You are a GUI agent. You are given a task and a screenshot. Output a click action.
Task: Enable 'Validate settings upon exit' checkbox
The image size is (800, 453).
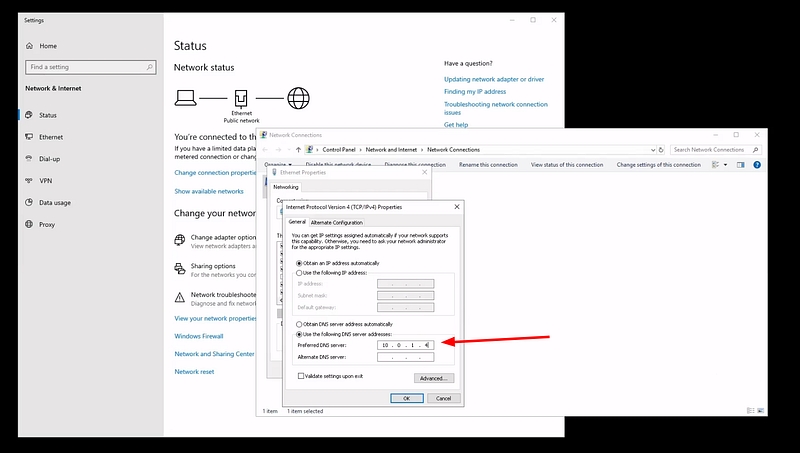[x=301, y=376]
